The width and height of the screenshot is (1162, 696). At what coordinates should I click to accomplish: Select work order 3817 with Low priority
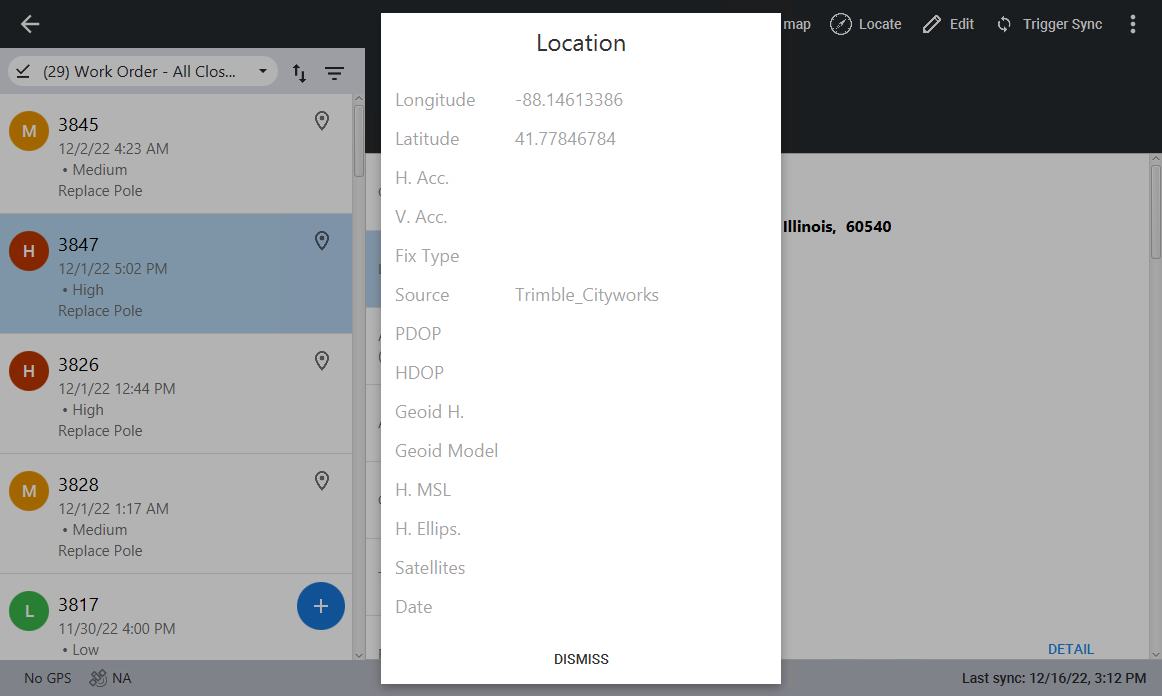(150, 618)
